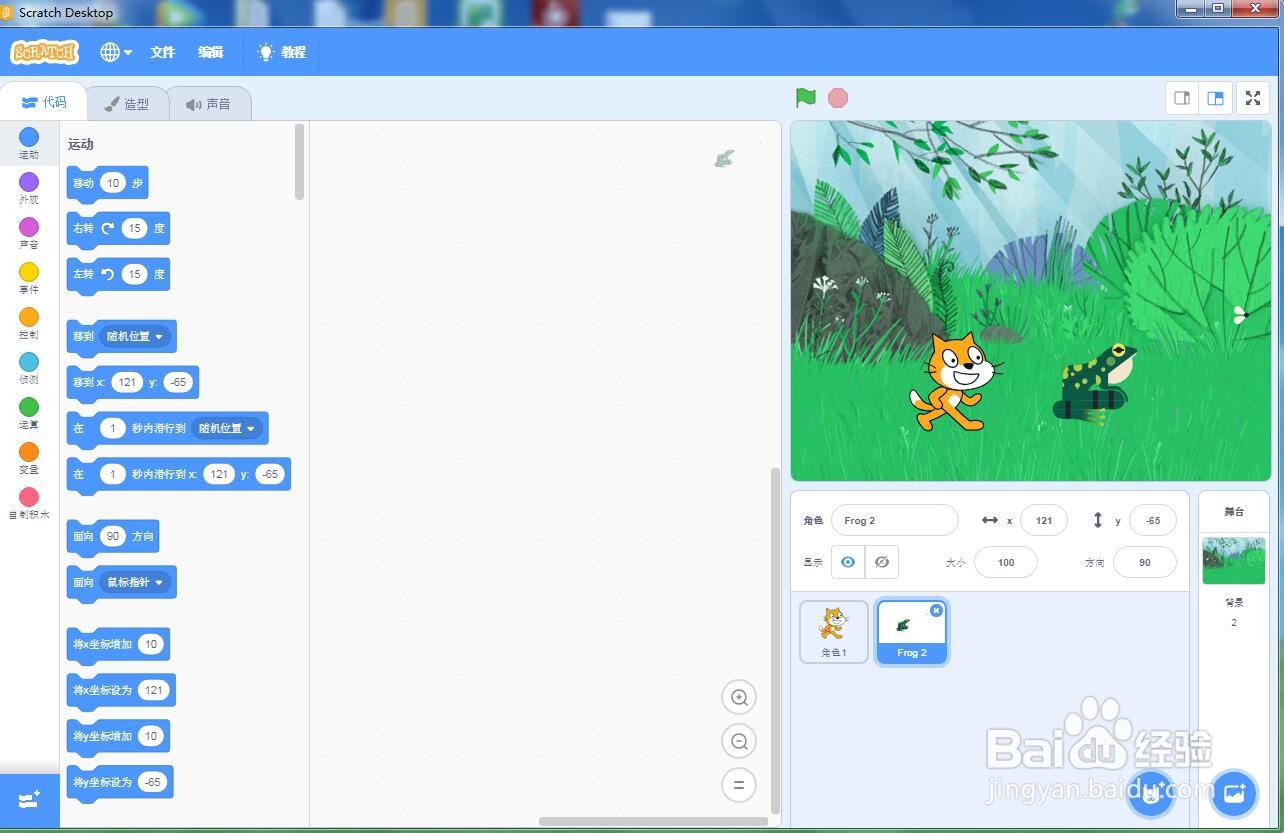Click the workspace vertical scrollbar
Viewport: 1284px width, 833px height.
click(x=775, y=640)
